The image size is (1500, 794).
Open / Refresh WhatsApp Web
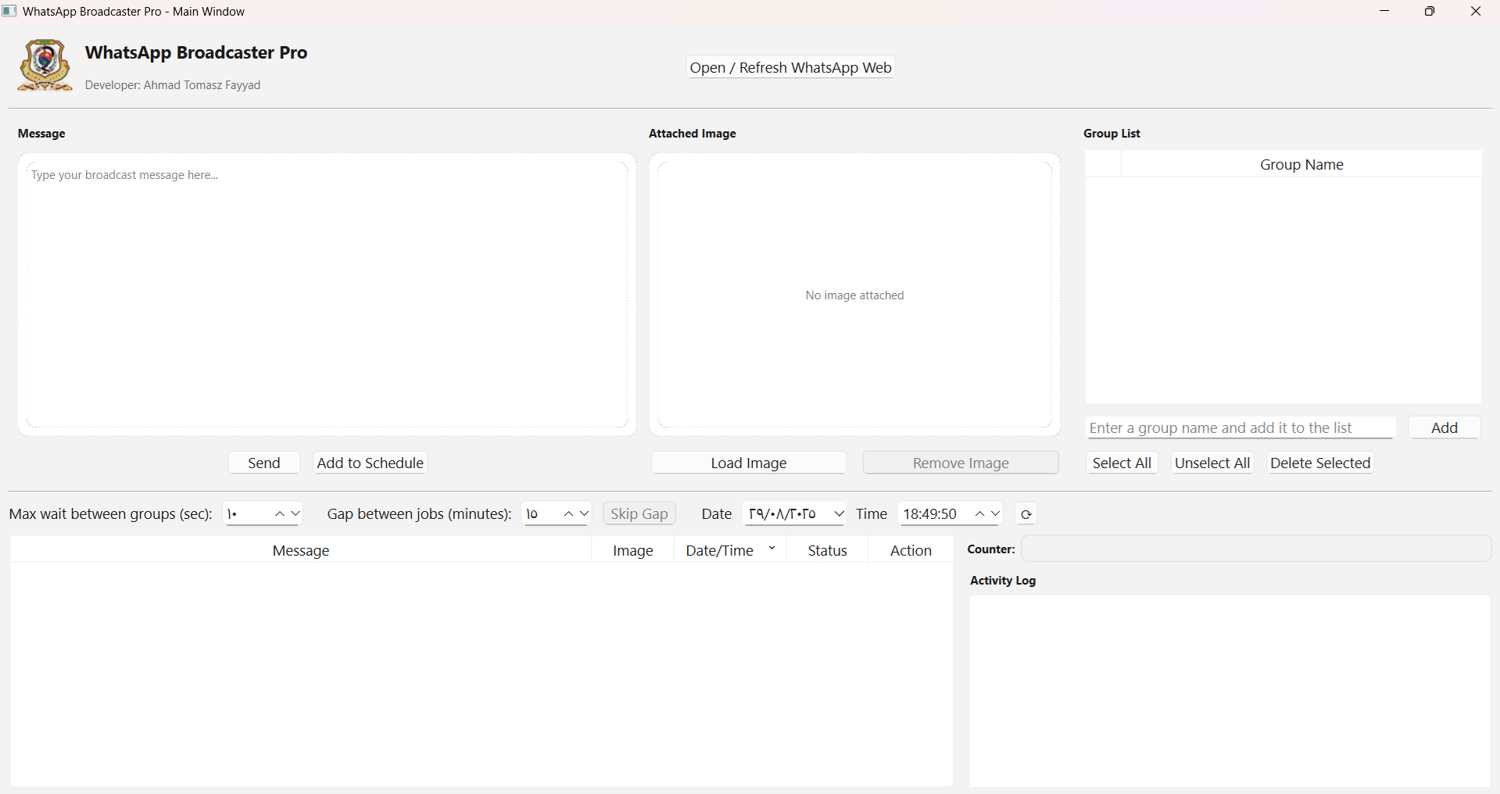(x=790, y=67)
